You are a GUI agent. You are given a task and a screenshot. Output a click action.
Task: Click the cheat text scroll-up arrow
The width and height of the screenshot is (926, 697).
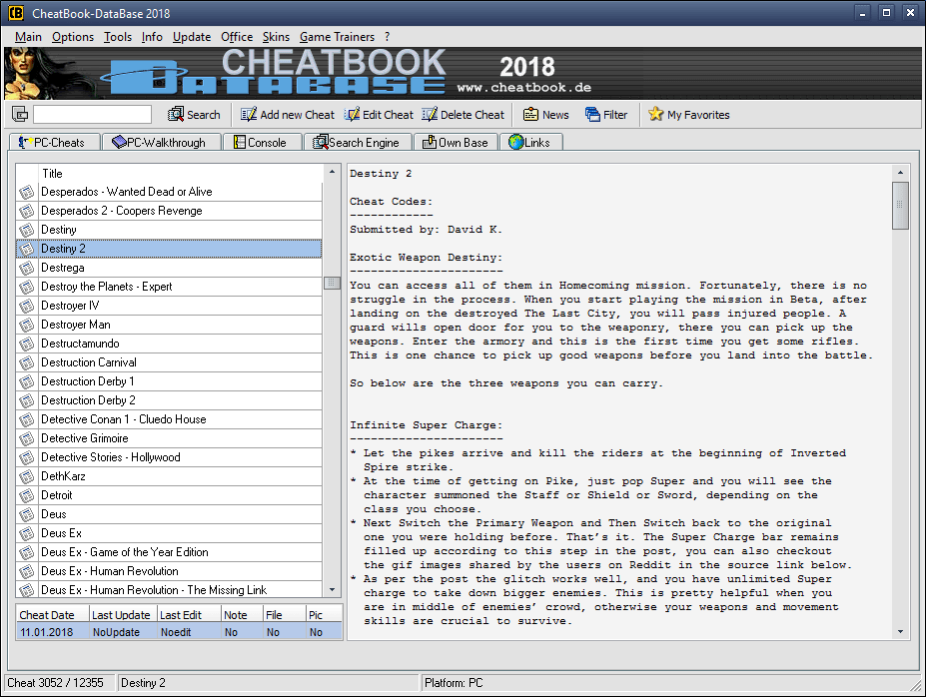[x=900, y=172]
